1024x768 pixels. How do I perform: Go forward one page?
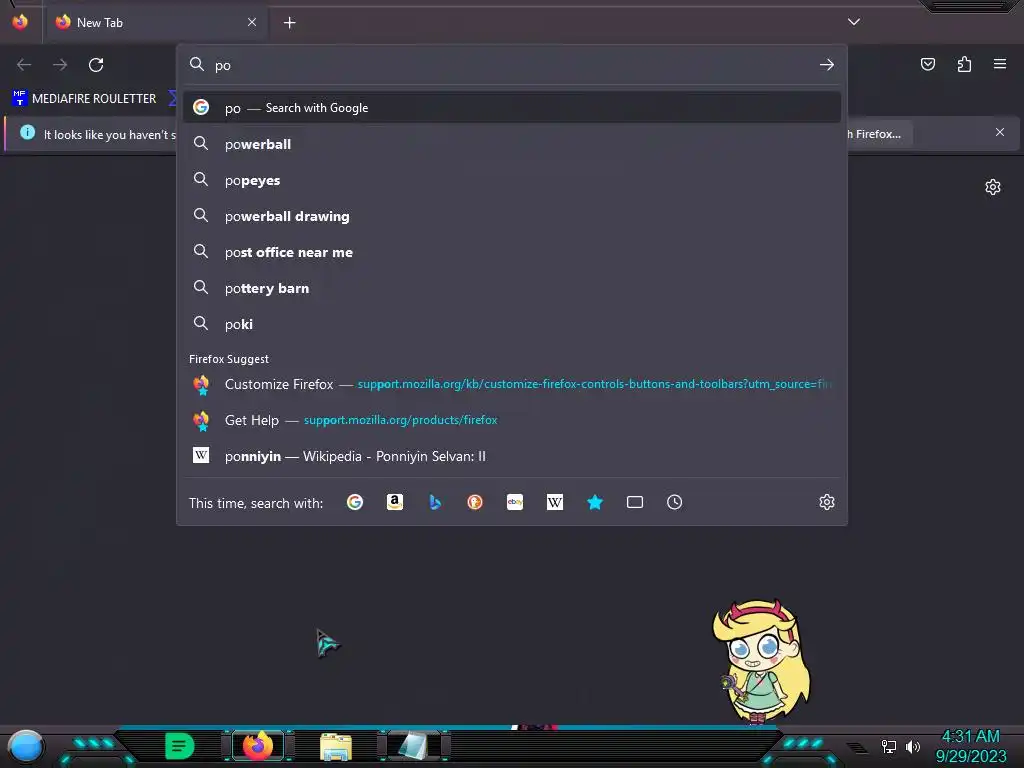60,65
